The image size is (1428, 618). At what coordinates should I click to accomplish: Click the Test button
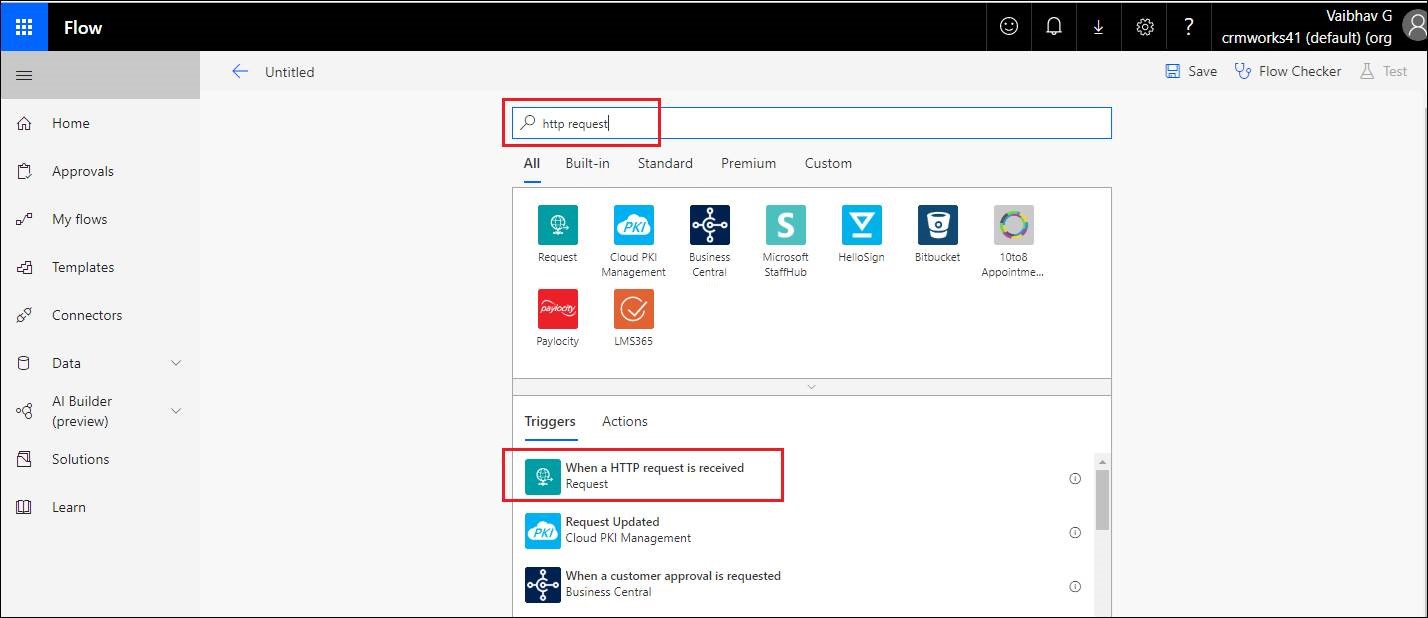coord(1383,71)
